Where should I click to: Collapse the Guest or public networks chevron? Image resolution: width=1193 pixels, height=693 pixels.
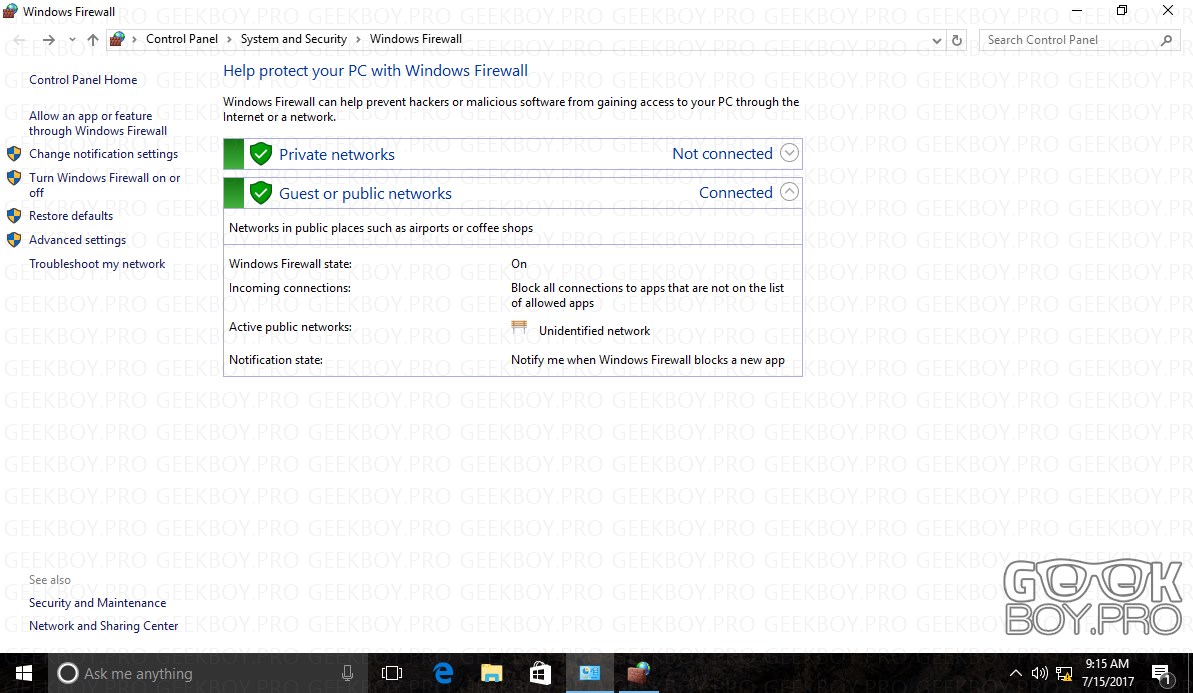(x=790, y=192)
